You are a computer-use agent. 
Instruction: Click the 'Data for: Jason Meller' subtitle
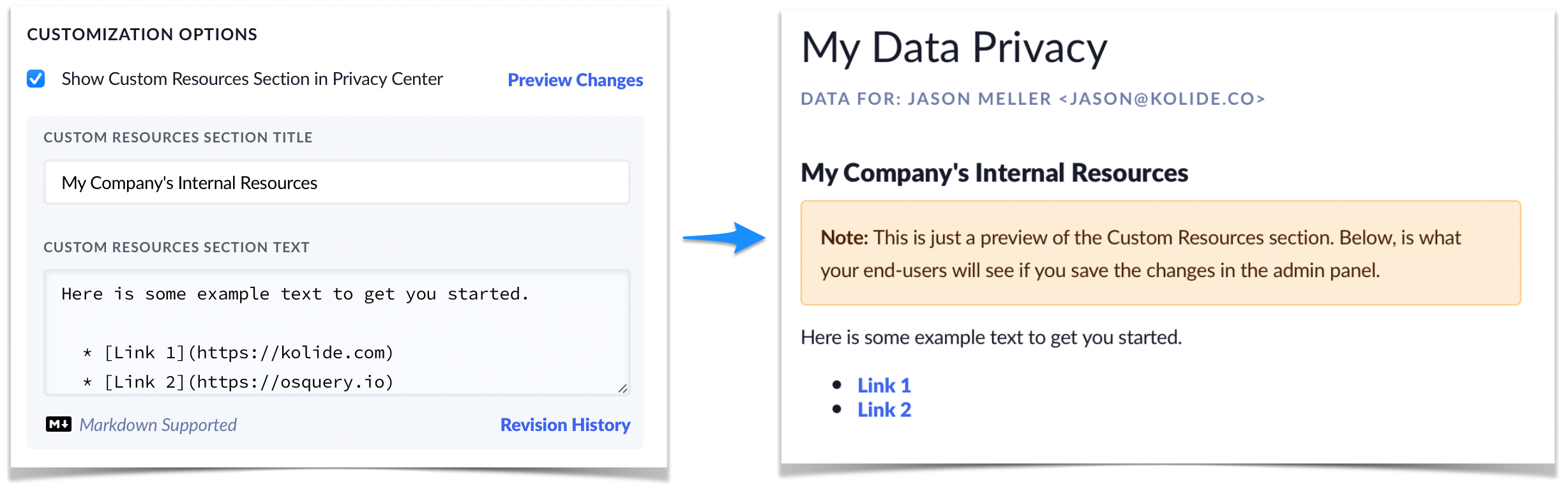1032,98
